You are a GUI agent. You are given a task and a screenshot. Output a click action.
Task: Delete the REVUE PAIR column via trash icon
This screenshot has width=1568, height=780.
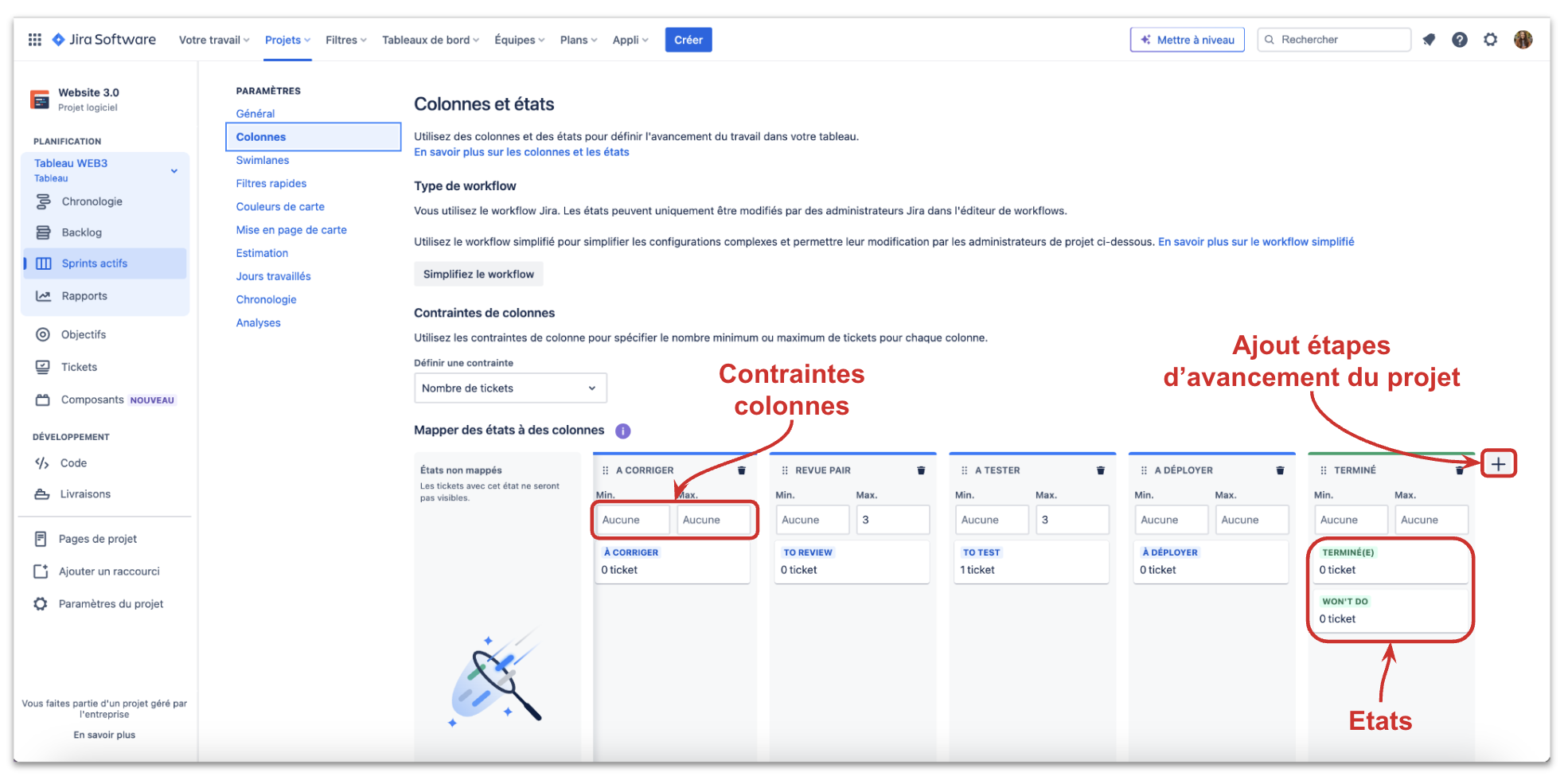(921, 470)
